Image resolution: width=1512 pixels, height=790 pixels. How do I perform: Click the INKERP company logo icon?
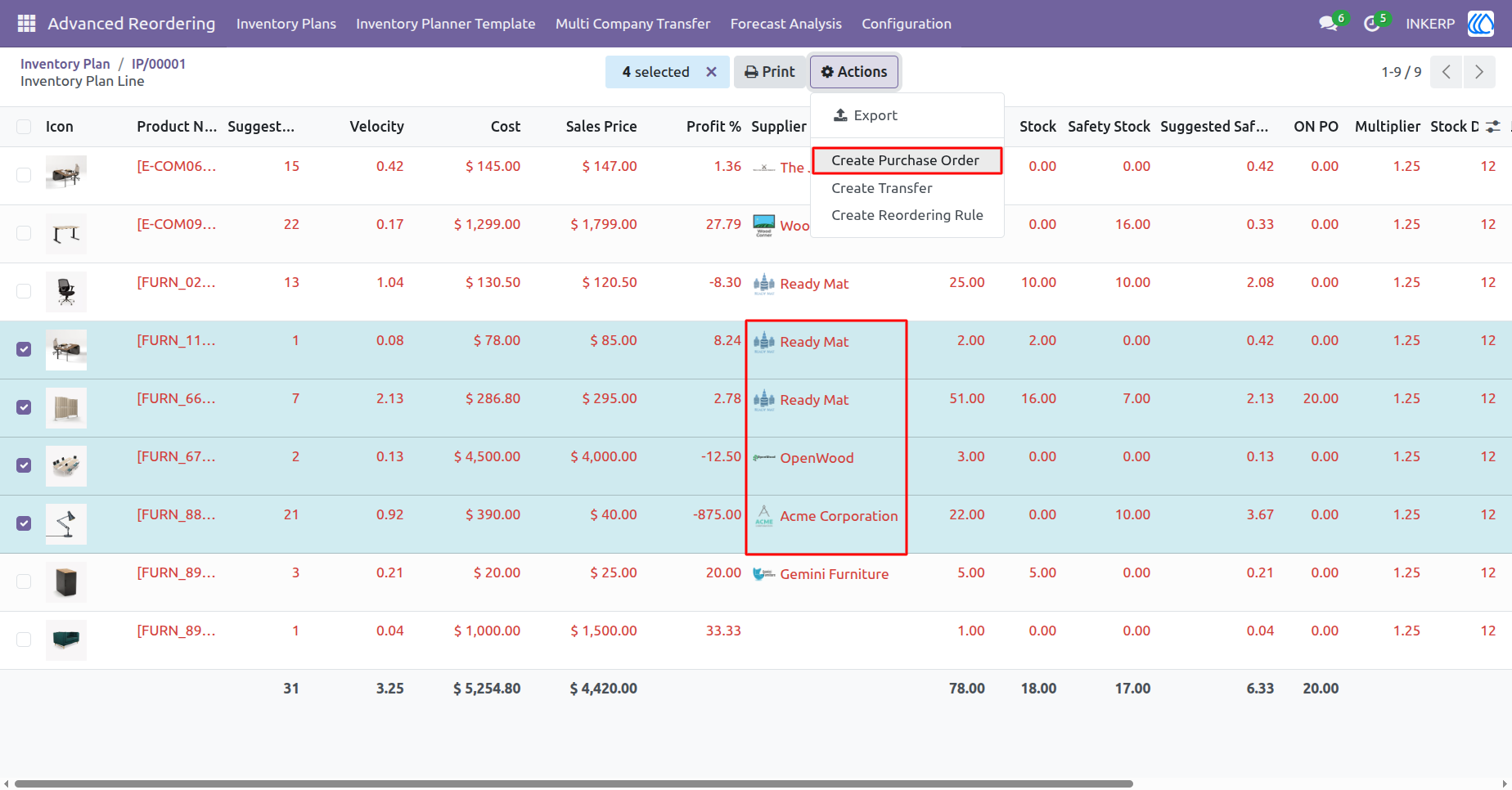click(x=1481, y=24)
